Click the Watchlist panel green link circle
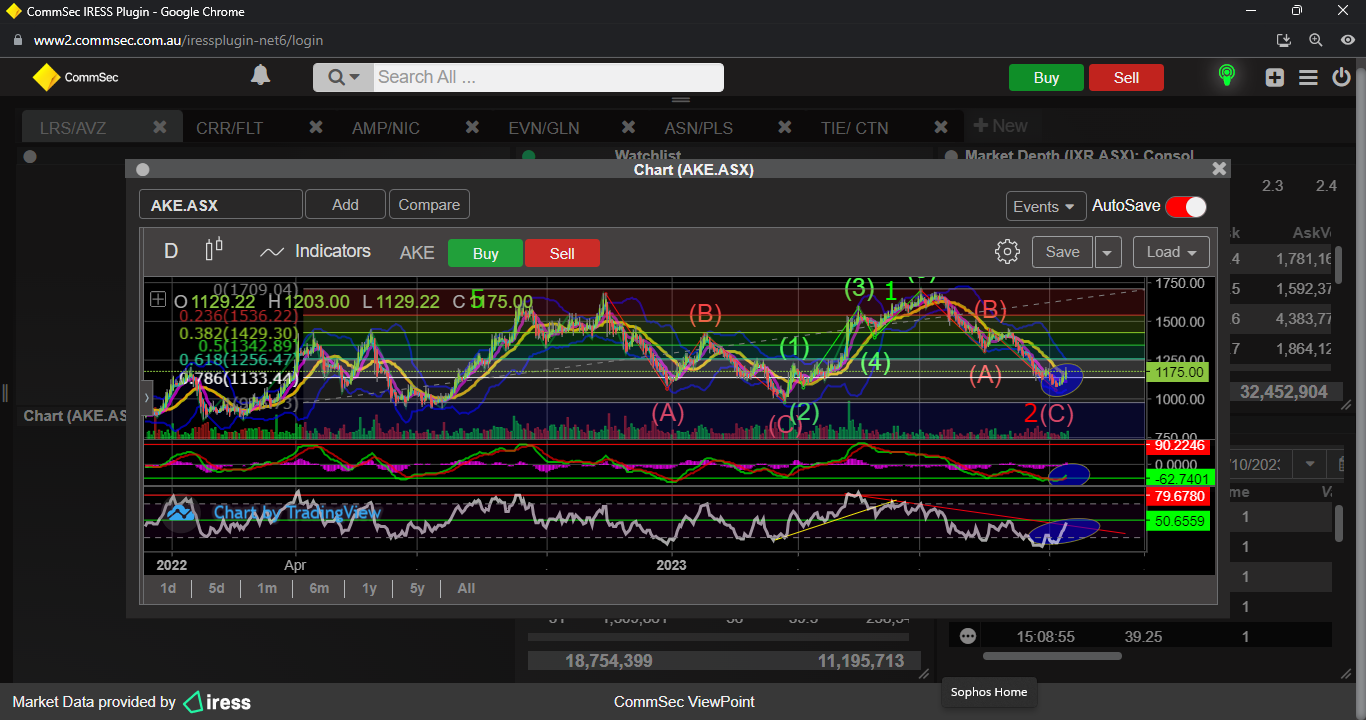The height and width of the screenshot is (720, 1366). click(529, 156)
